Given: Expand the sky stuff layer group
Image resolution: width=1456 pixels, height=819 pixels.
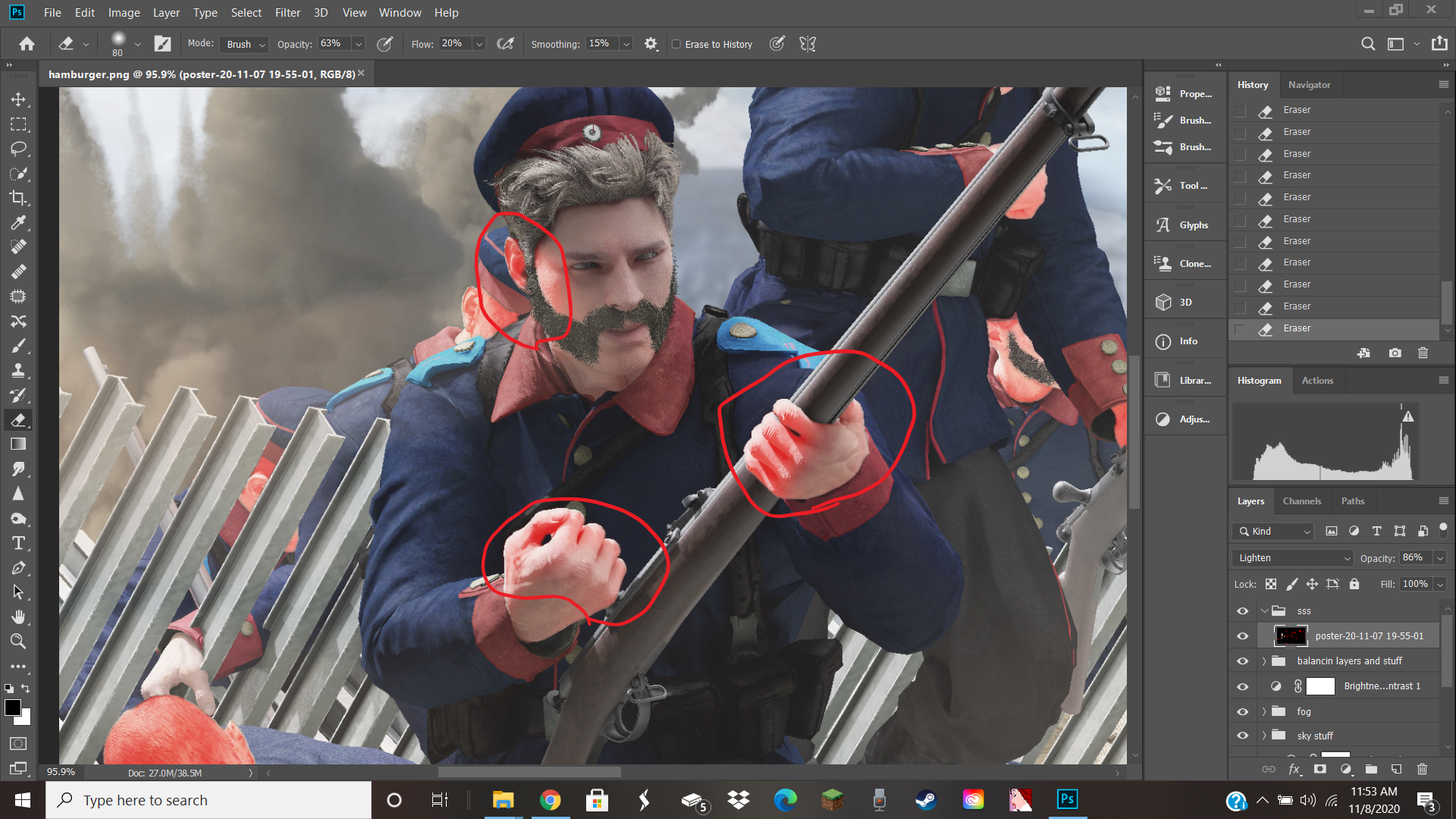Looking at the screenshot, I should 1264,736.
